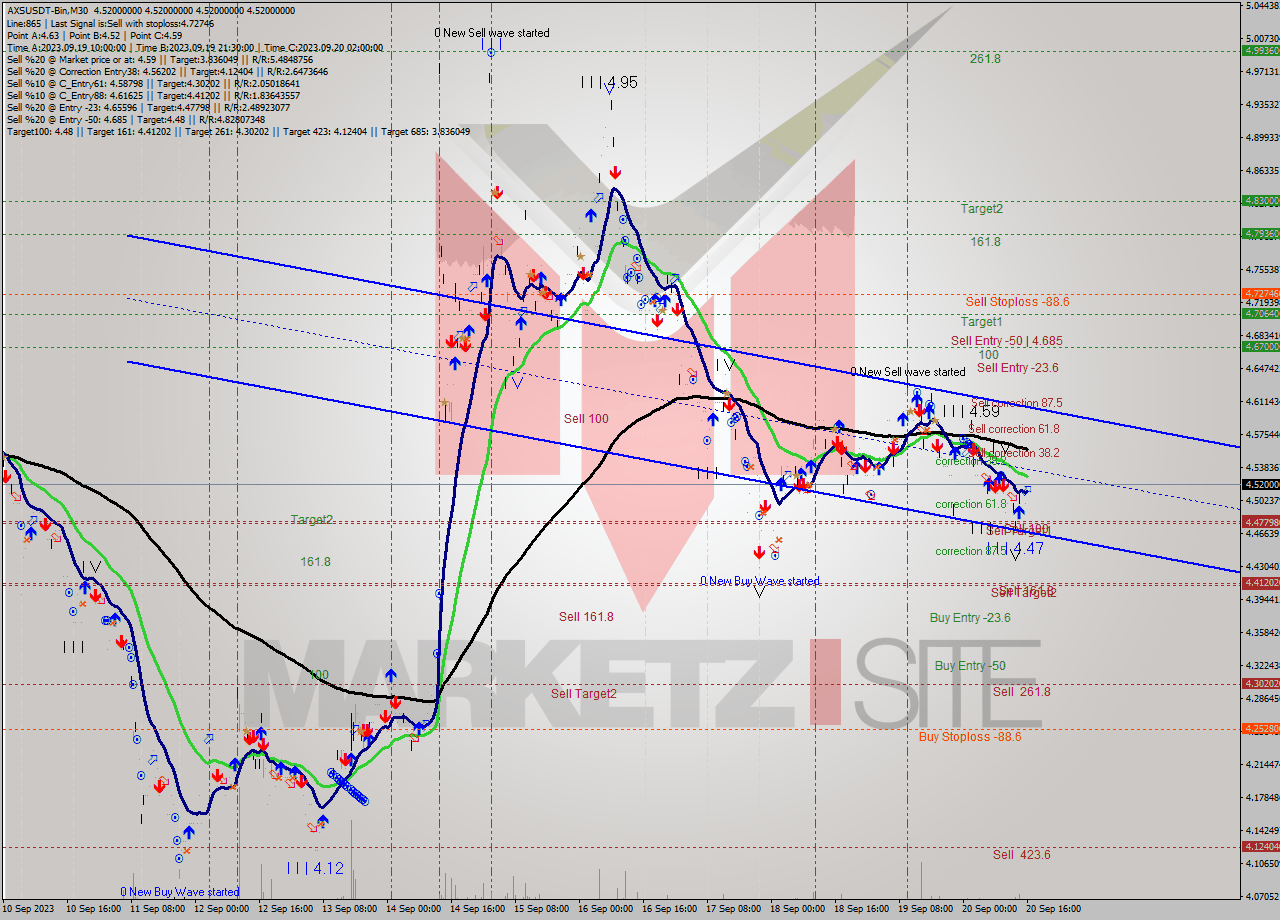Image resolution: width=1280 pixels, height=920 pixels.
Task: Click the '10 Sep 2023' date axis label
Action: 28,910
